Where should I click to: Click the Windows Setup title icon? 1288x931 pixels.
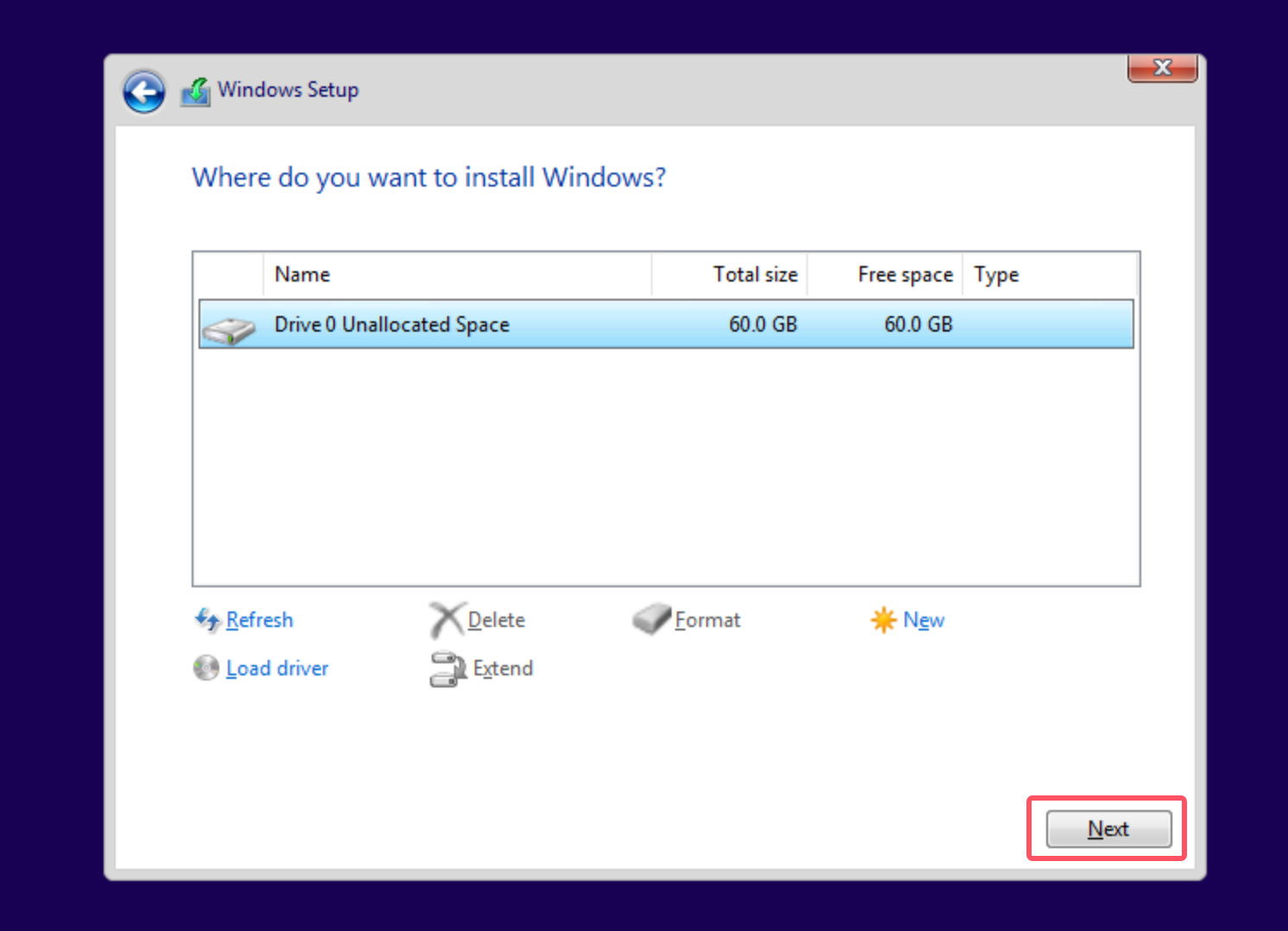[x=196, y=92]
